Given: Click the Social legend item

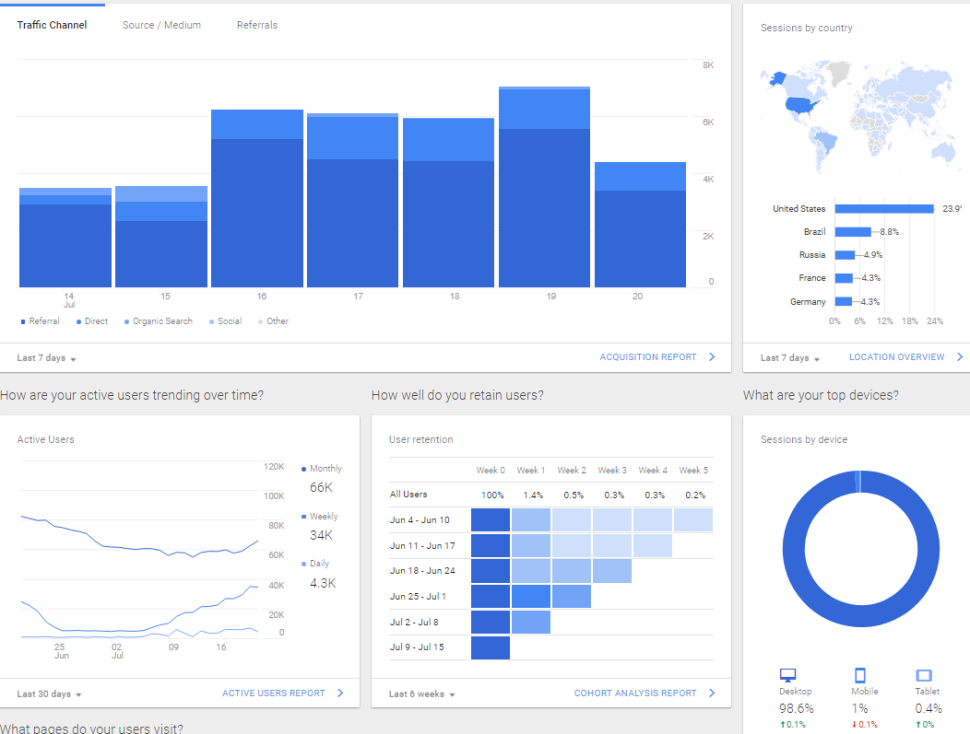Looking at the screenshot, I should tap(225, 322).
